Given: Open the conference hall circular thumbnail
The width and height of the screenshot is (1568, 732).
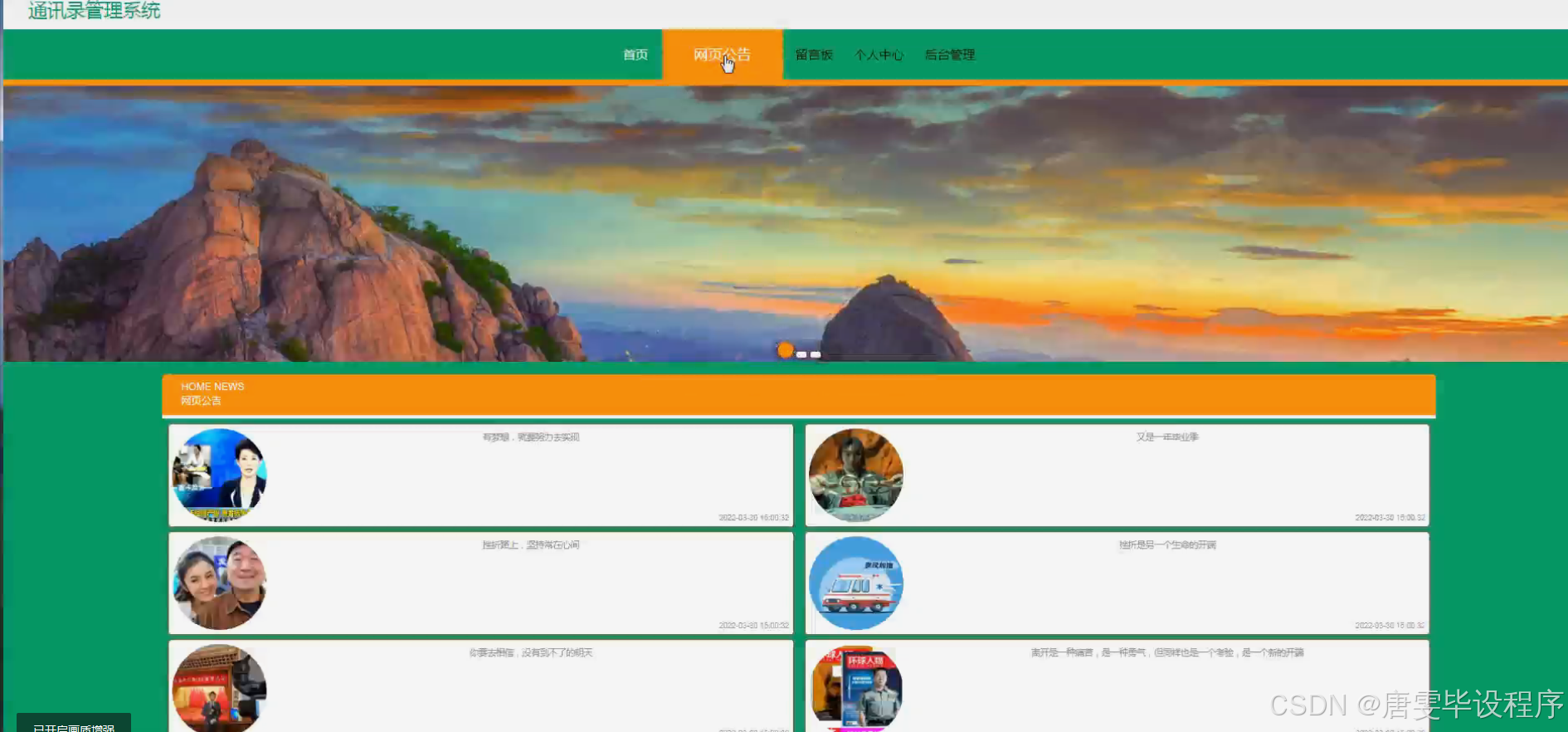Looking at the screenshot, I should tap(219, 689).
